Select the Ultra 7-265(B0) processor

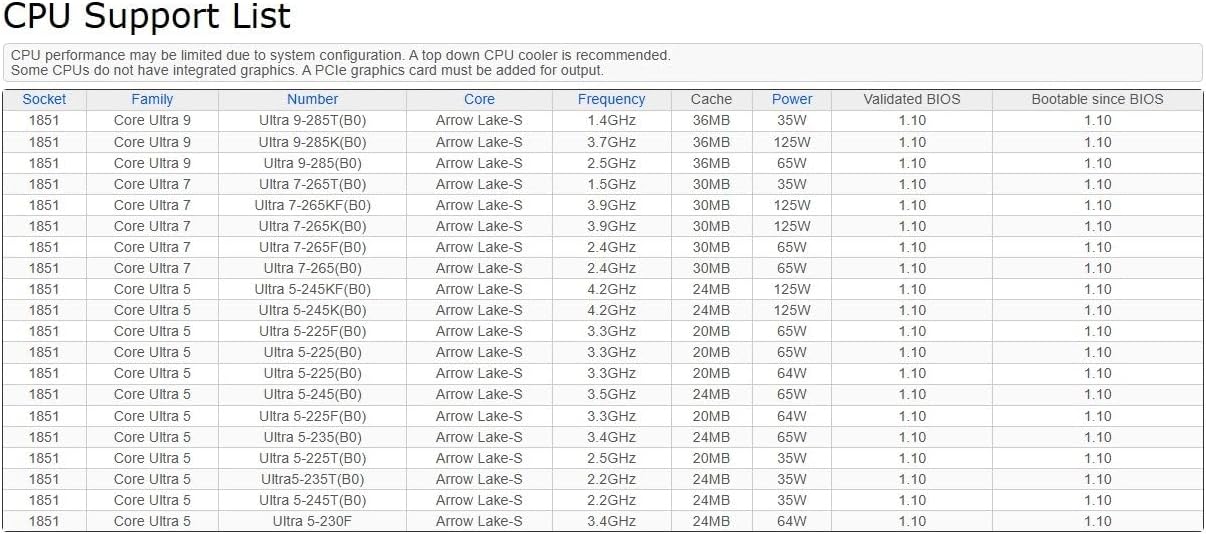(312, 268)
